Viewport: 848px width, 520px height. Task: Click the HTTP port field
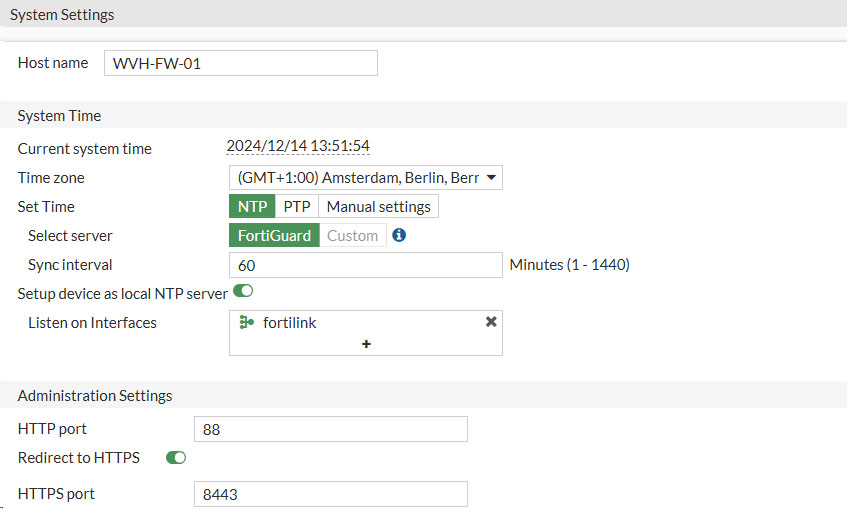tap(329, 429)
